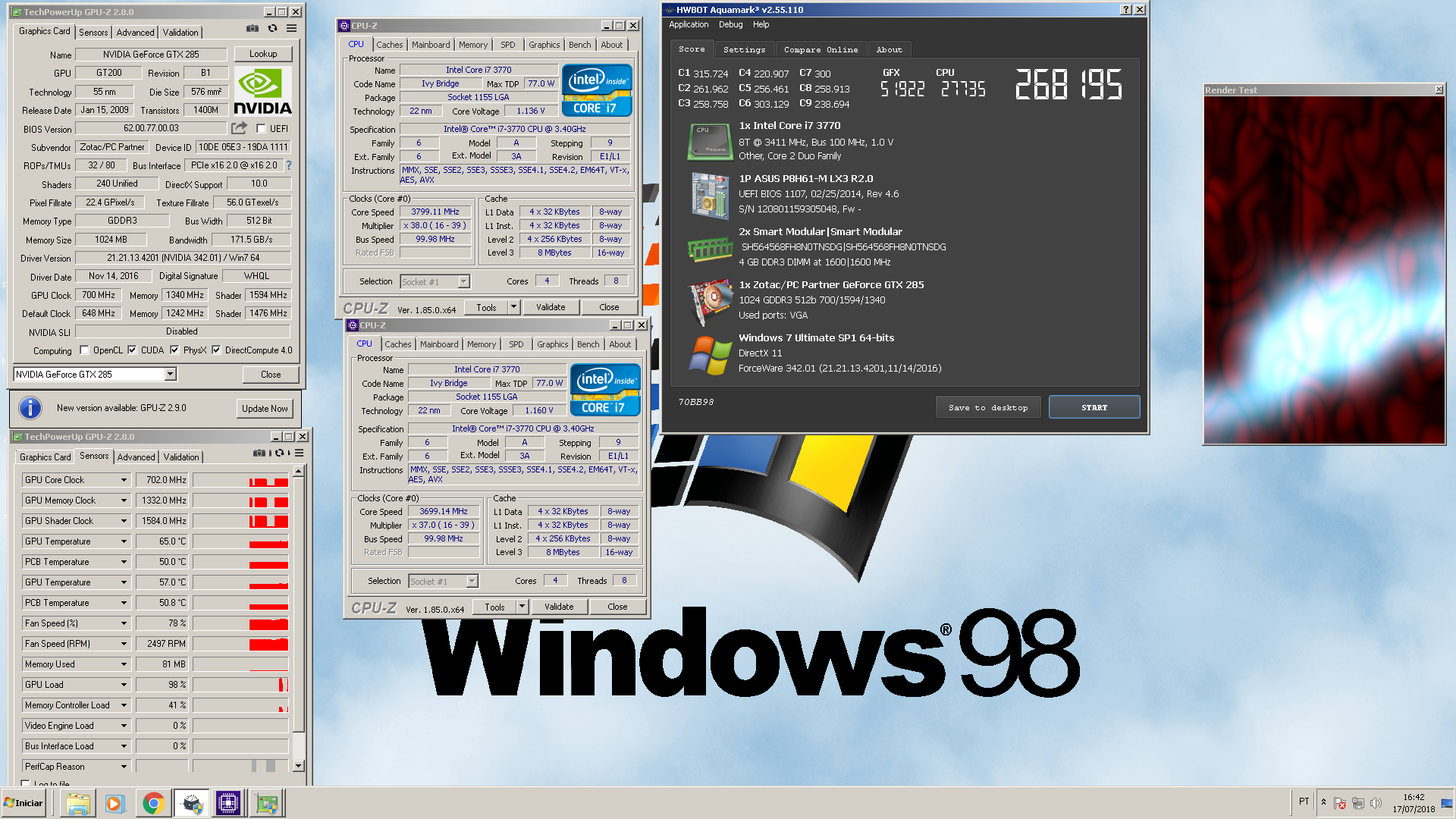Switch to Sensors tab in upper GPU-Z
The image size is (1456, 819).
pyautogui.click(x=93, y=33)
